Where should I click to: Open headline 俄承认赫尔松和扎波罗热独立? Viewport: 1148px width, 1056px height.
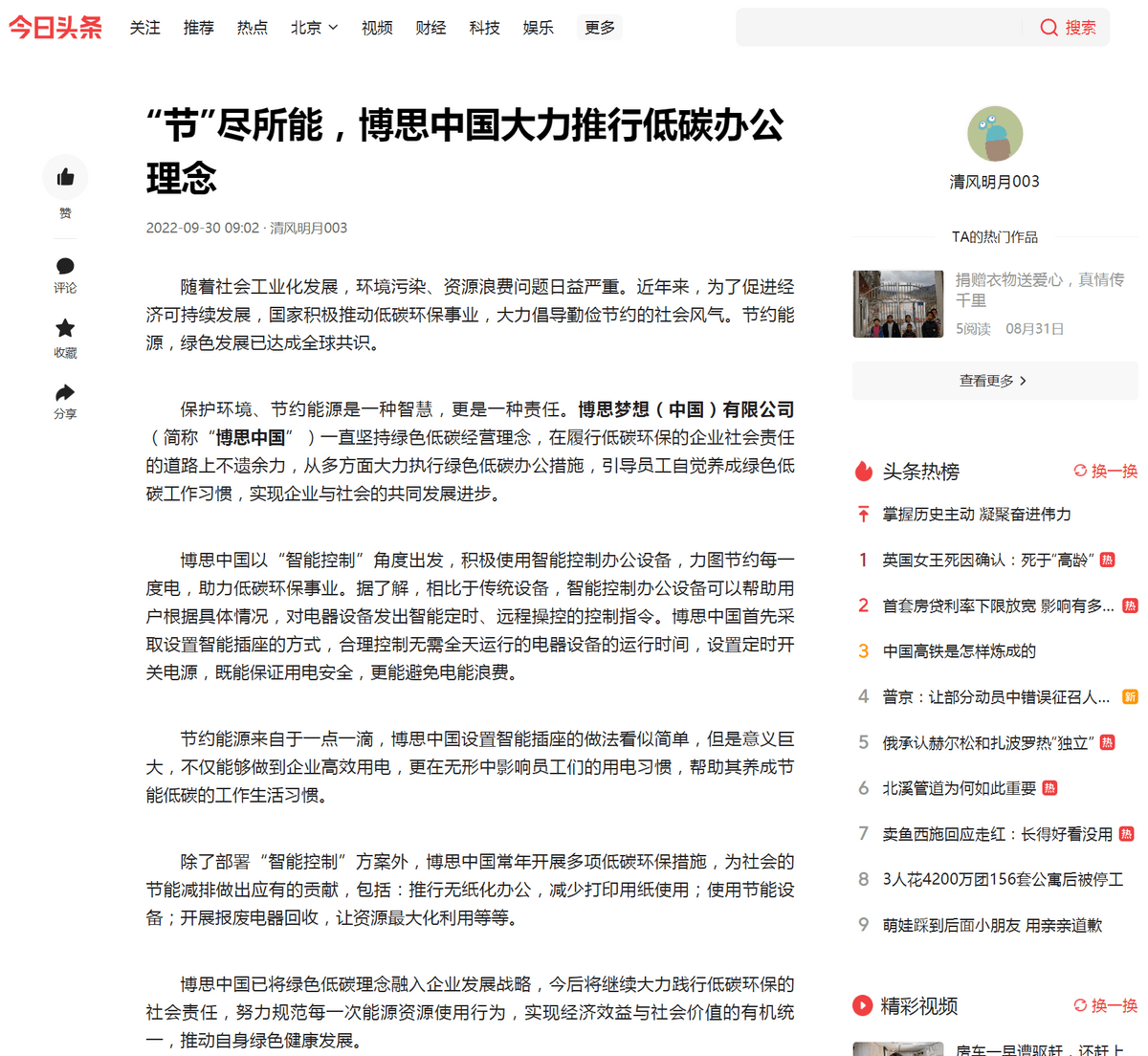point(988,743)
